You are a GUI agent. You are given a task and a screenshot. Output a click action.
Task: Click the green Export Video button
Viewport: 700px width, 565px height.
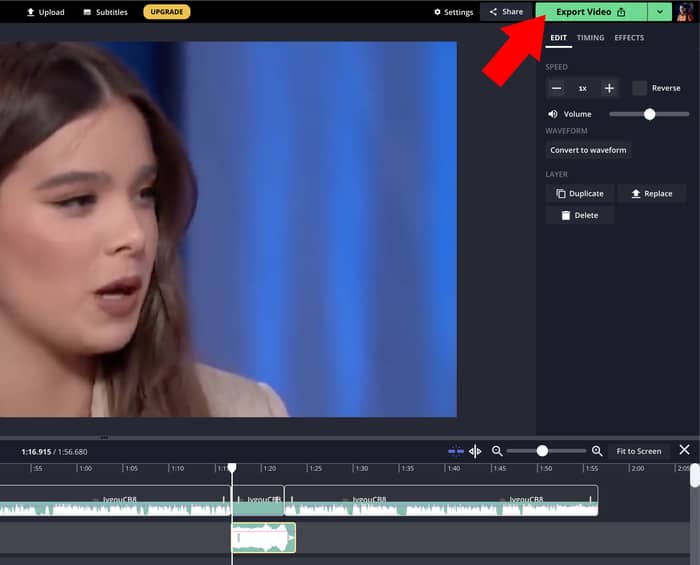590,12
